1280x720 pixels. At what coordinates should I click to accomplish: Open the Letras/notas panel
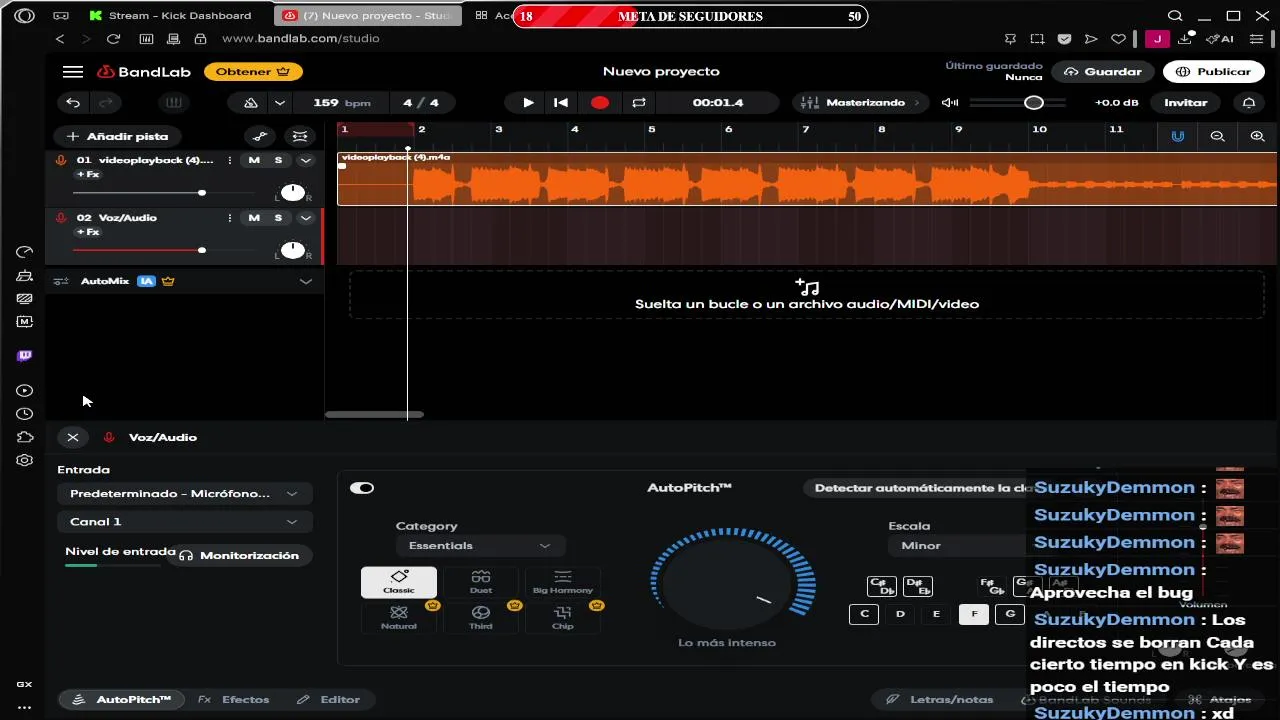941,699
